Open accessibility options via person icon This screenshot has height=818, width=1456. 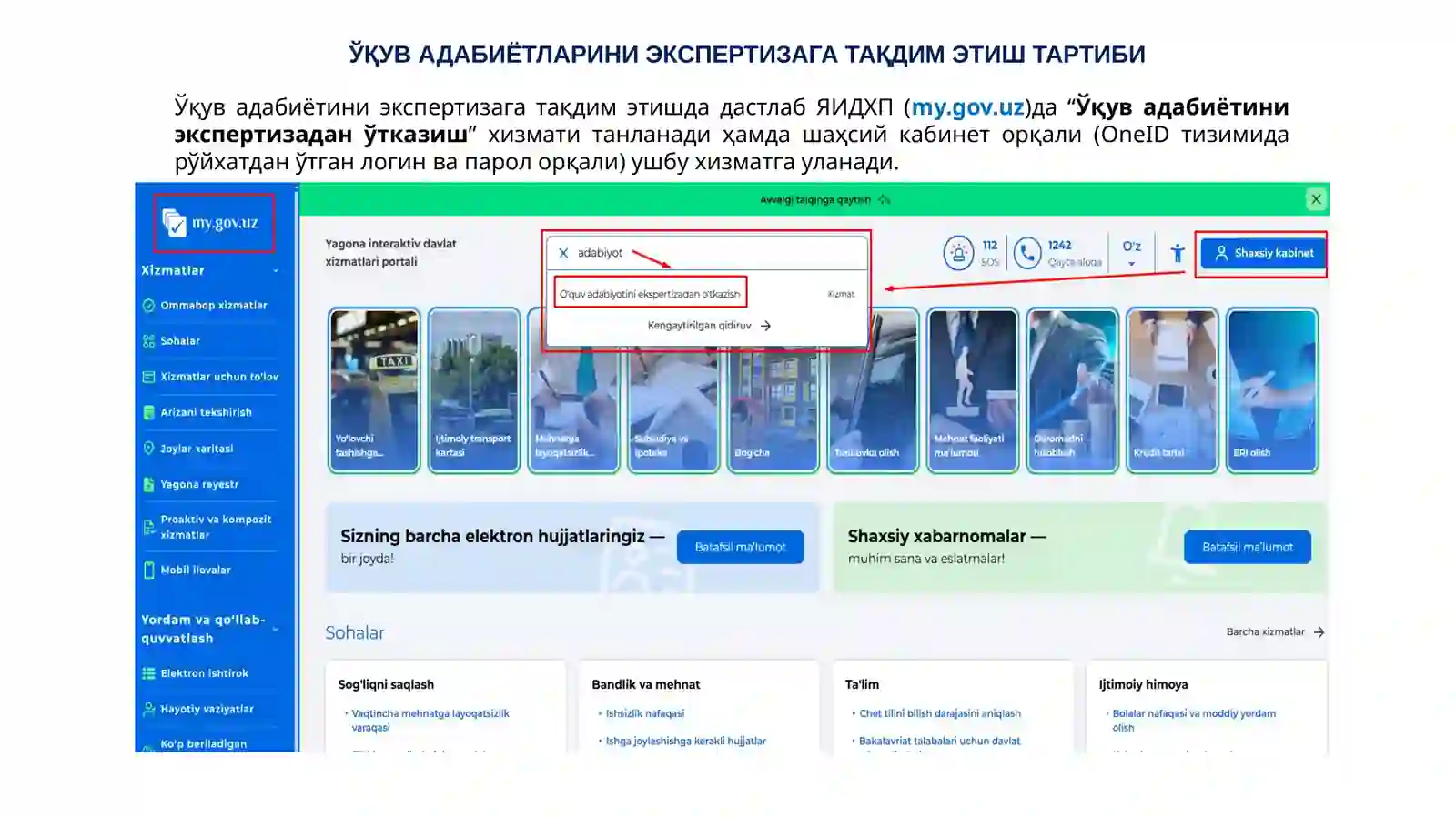[1178, 253]
